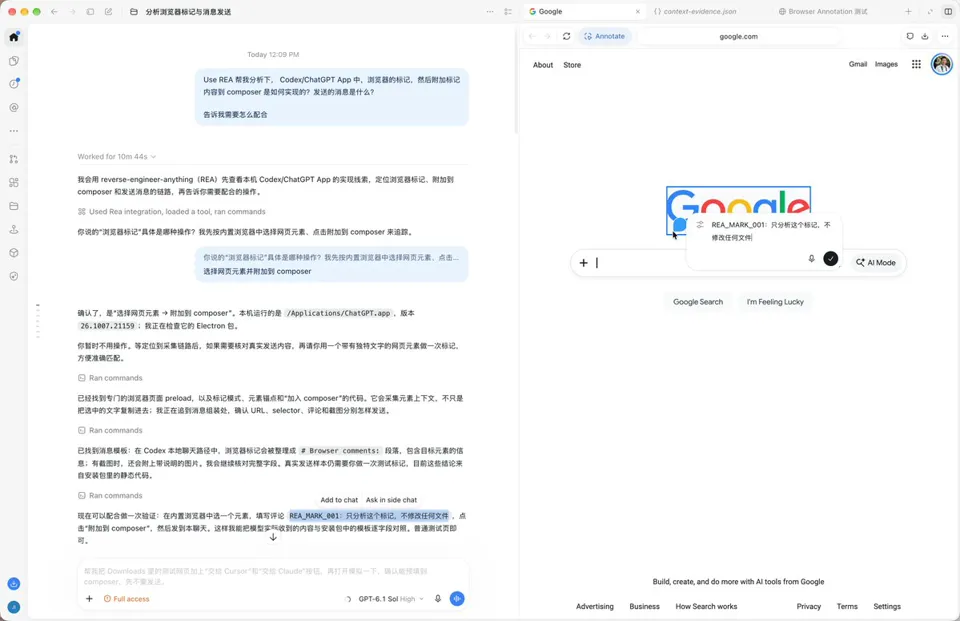
Task: Toggle the split view panel icon
Action: [x=948, y=12]
